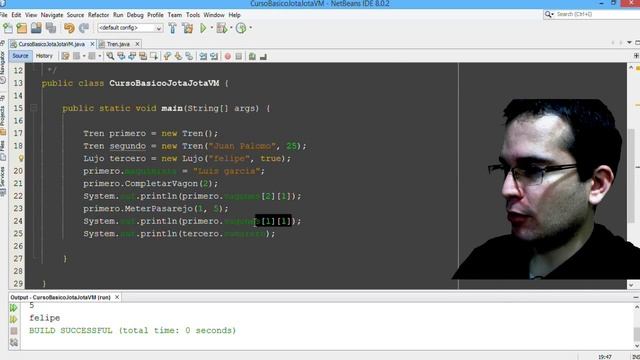This screenshot has height=360, width=640.
Task: Open the Source menu
Action: click(76, 15)
